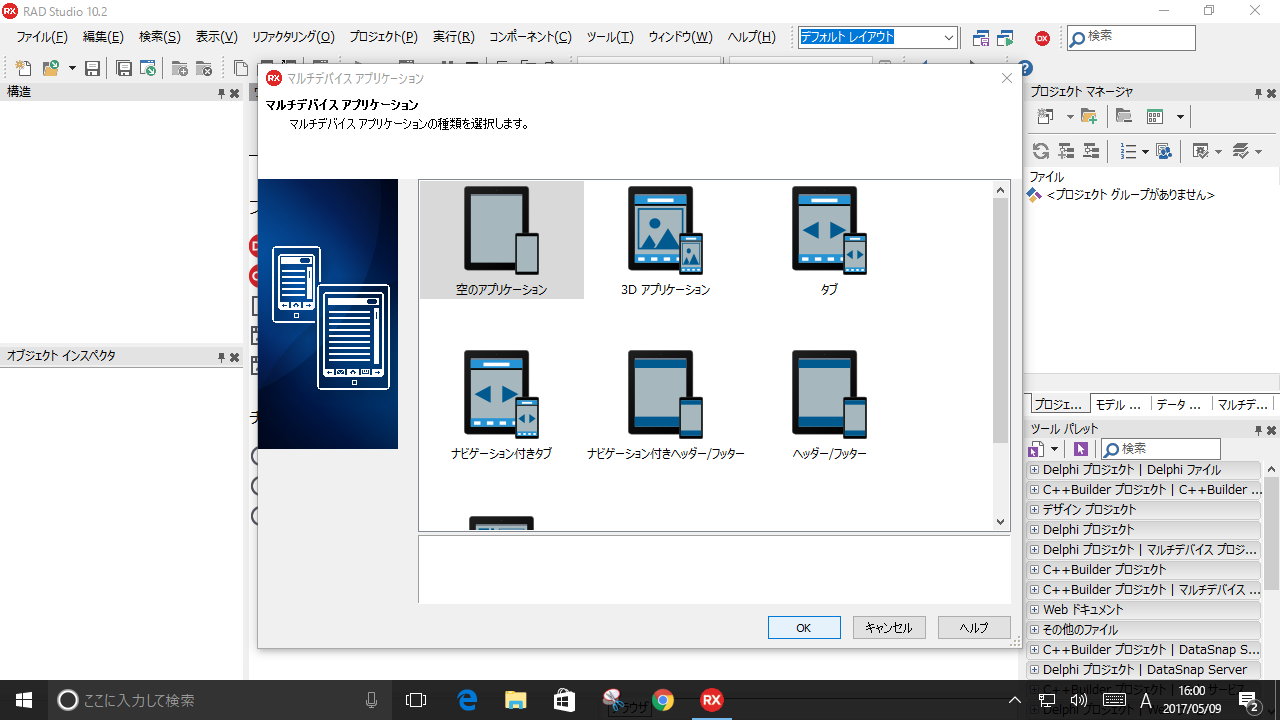This screenshot has height=720, width=1280.
Task: Select the ナビゲーション付きタブ template icon
Action: pos(501,394)
